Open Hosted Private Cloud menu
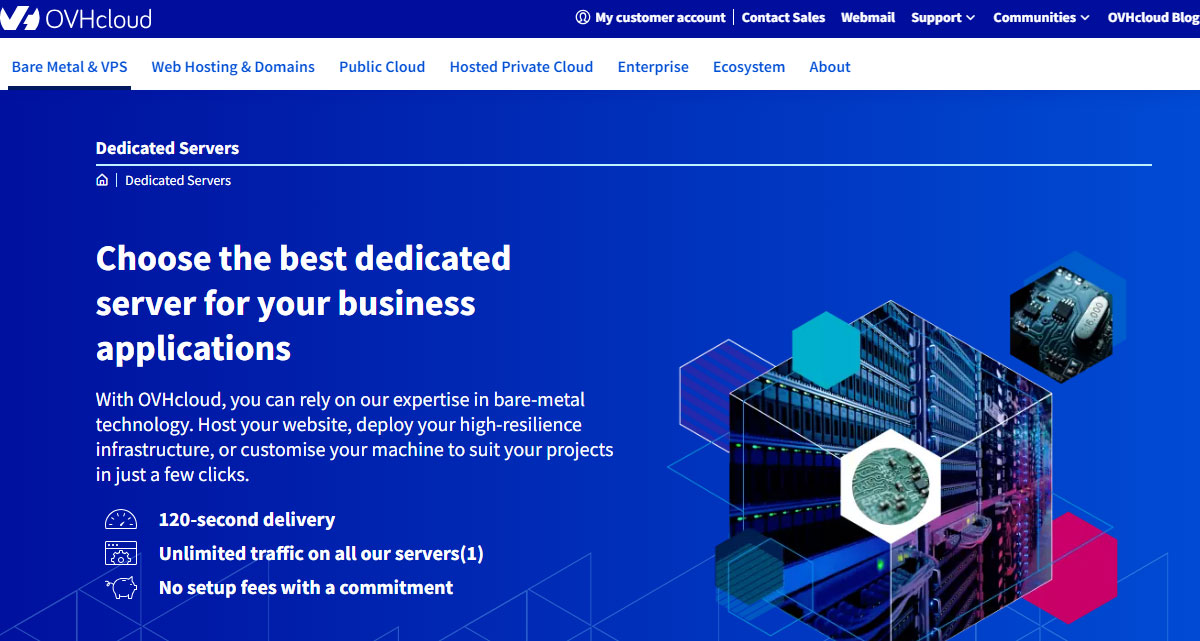This screenshot has width=1200, height=641. coord(521,67)
